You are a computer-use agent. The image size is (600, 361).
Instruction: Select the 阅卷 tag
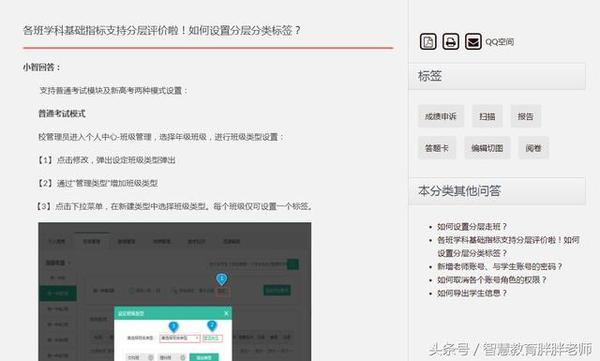click(x=533, y=148)
